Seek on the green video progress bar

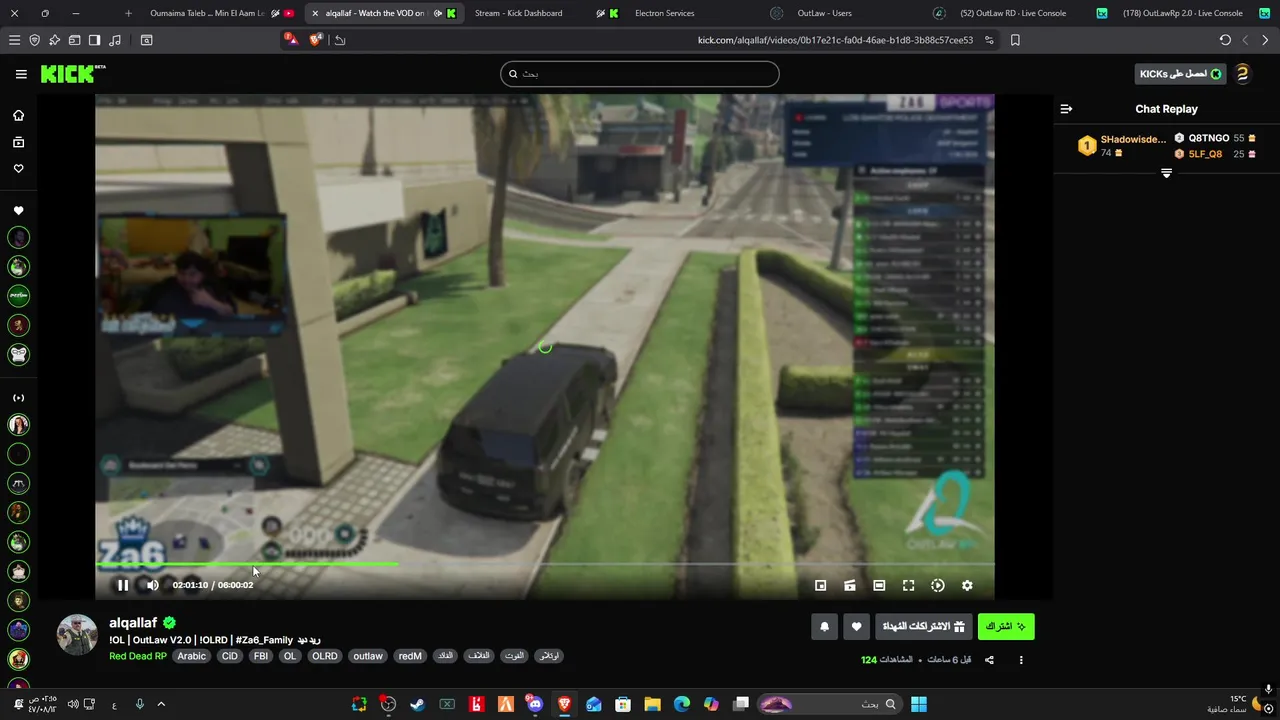coord(246,564)
